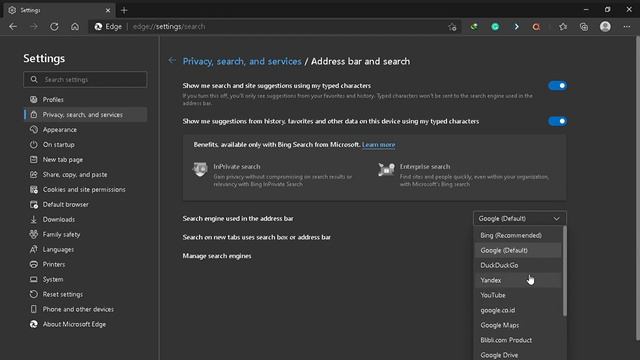Toggle search and site suggestions switch

tap(557, 86)
